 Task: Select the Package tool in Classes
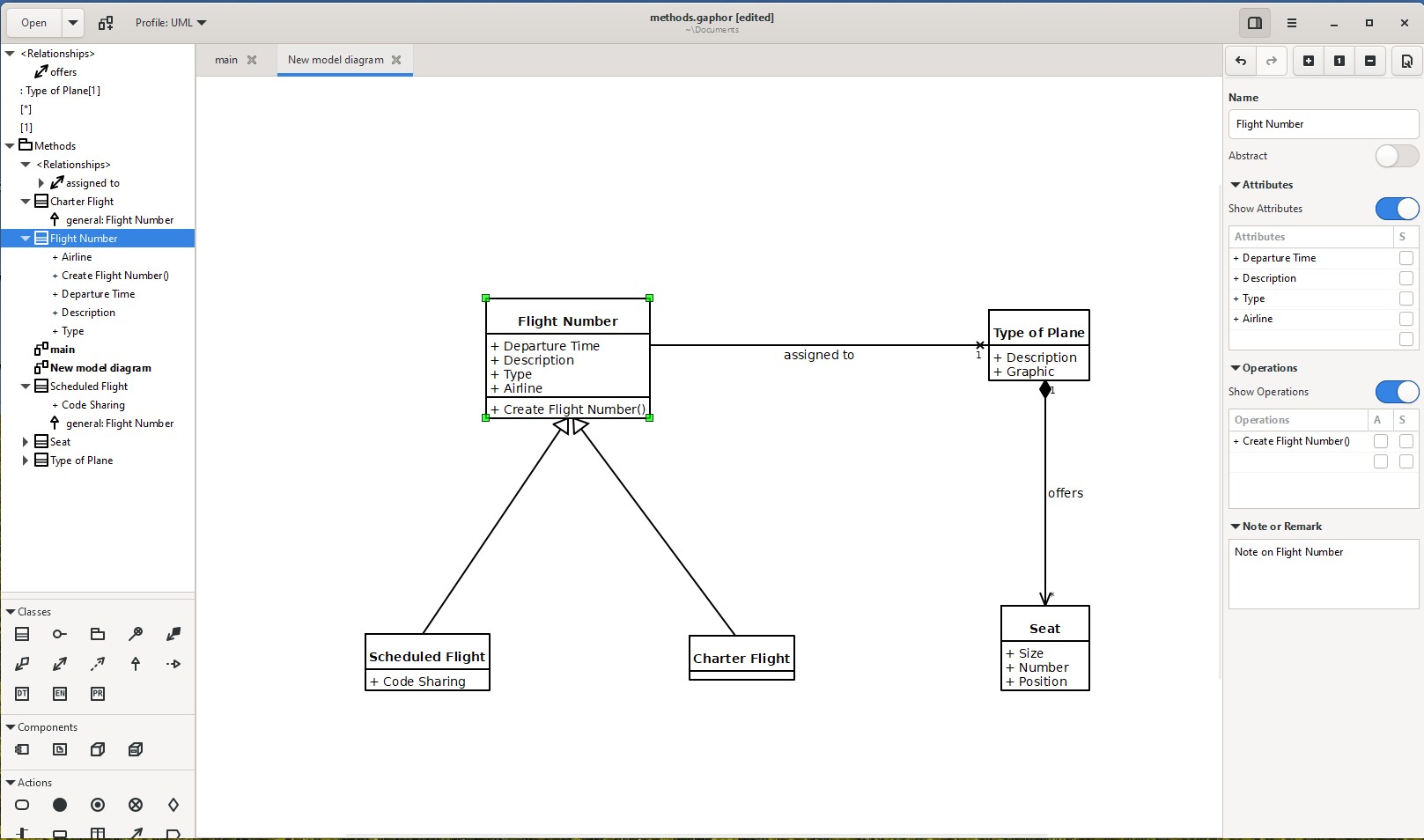pyautogui.click(x=98, y=634)
